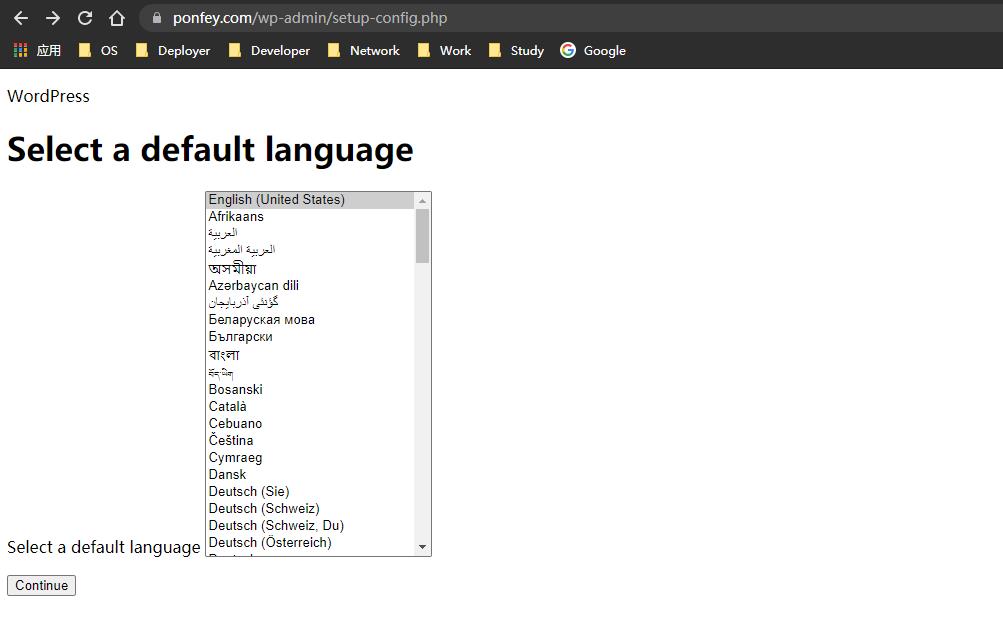The image size is (1003, 620).
Task: Open the OS bookmarks folder
Action: tap(98, 51)
